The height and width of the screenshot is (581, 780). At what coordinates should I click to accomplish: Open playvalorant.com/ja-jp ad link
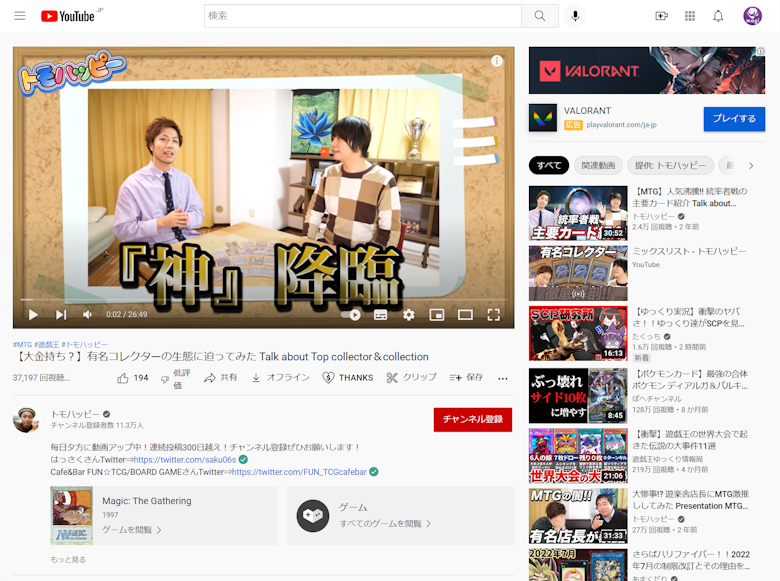(621, 125)
